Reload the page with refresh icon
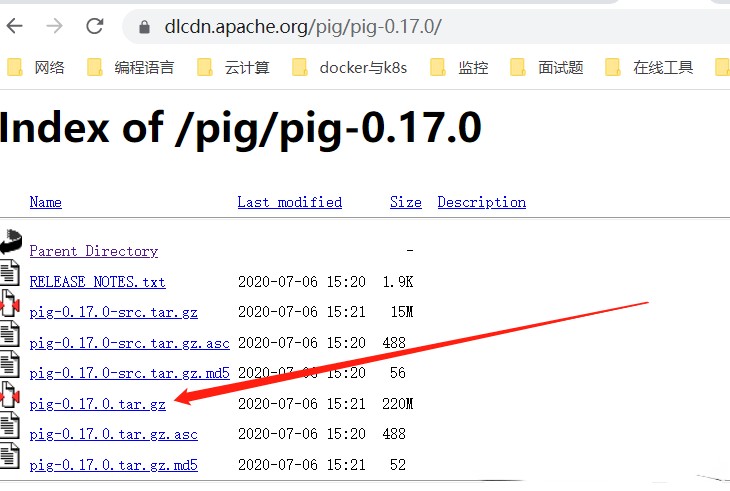 tap(94, 26)
